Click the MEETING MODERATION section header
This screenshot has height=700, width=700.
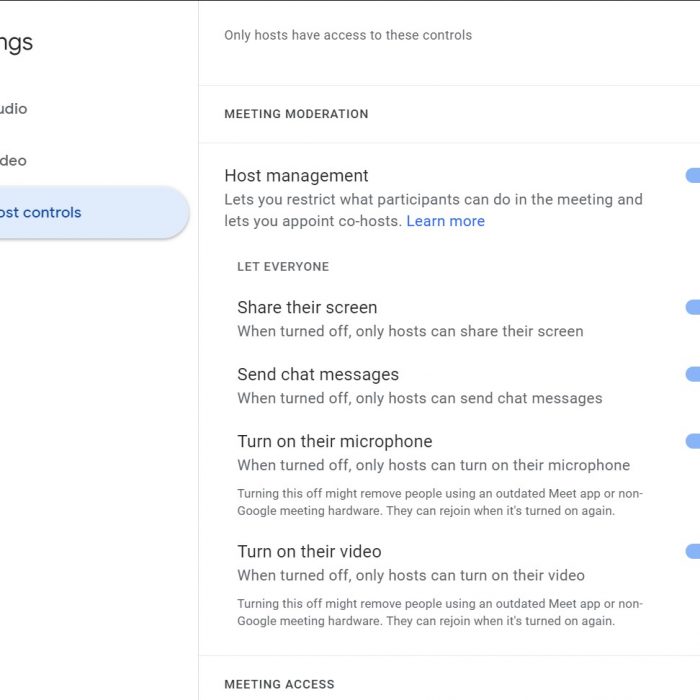pos(296,114)
